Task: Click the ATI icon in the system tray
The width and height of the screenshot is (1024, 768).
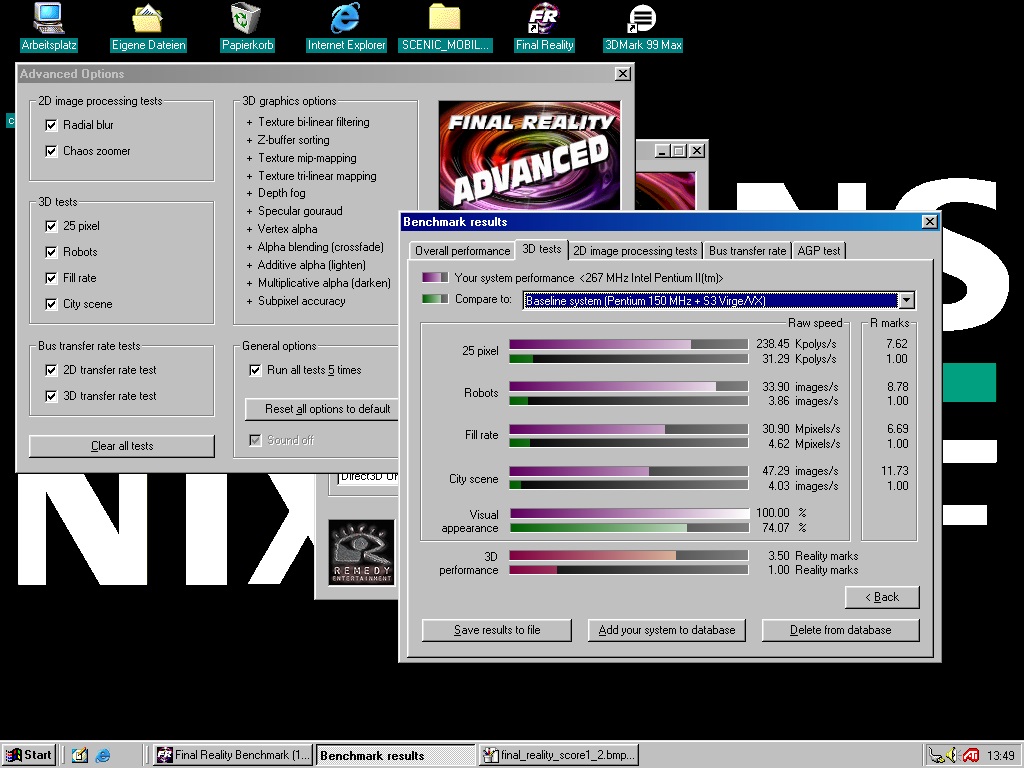Action: 970,756
